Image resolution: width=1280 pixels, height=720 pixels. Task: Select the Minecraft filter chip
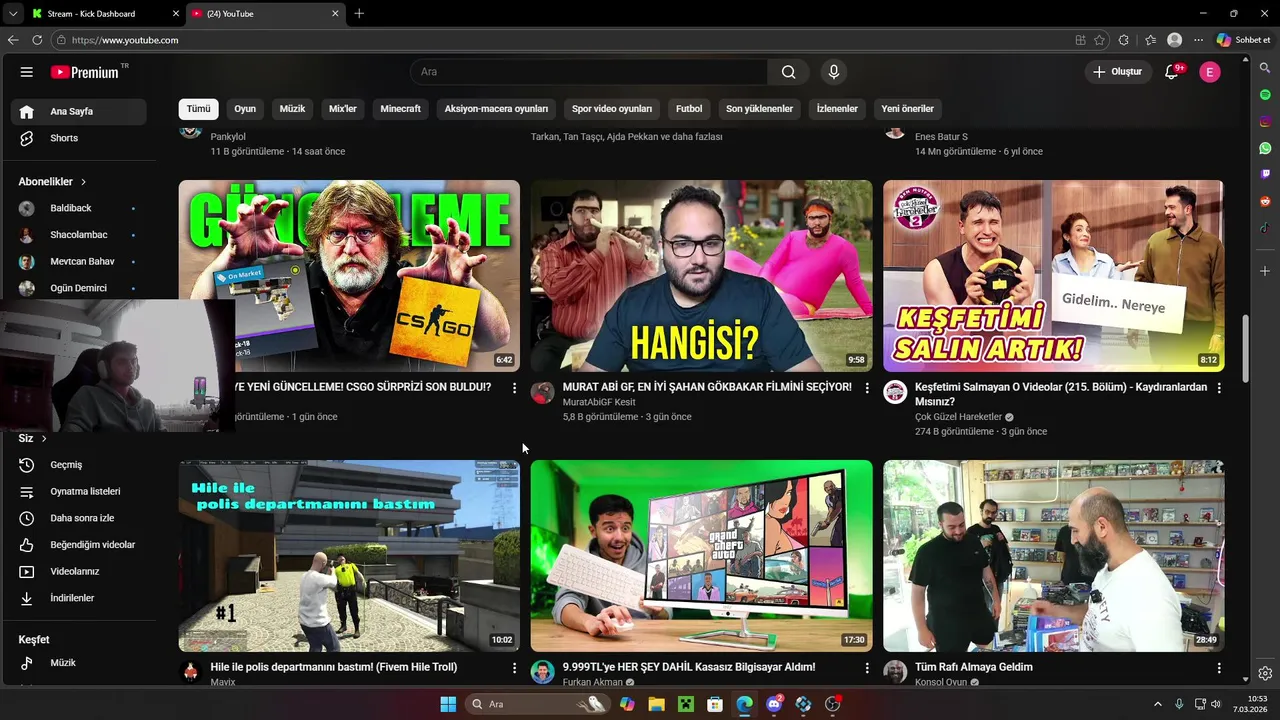(x=400, y=109)
